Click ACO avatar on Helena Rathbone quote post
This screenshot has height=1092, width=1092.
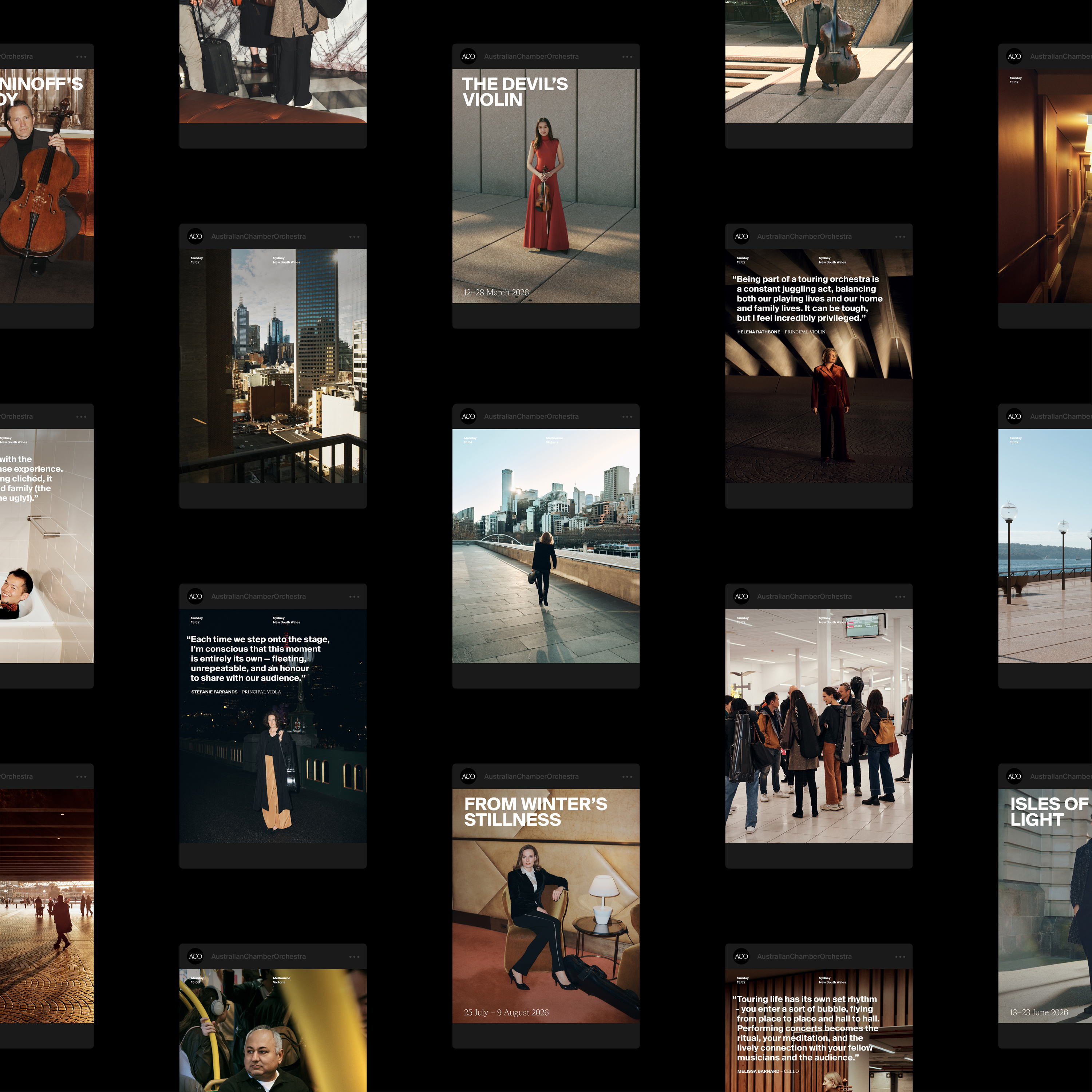click(741, 236)
